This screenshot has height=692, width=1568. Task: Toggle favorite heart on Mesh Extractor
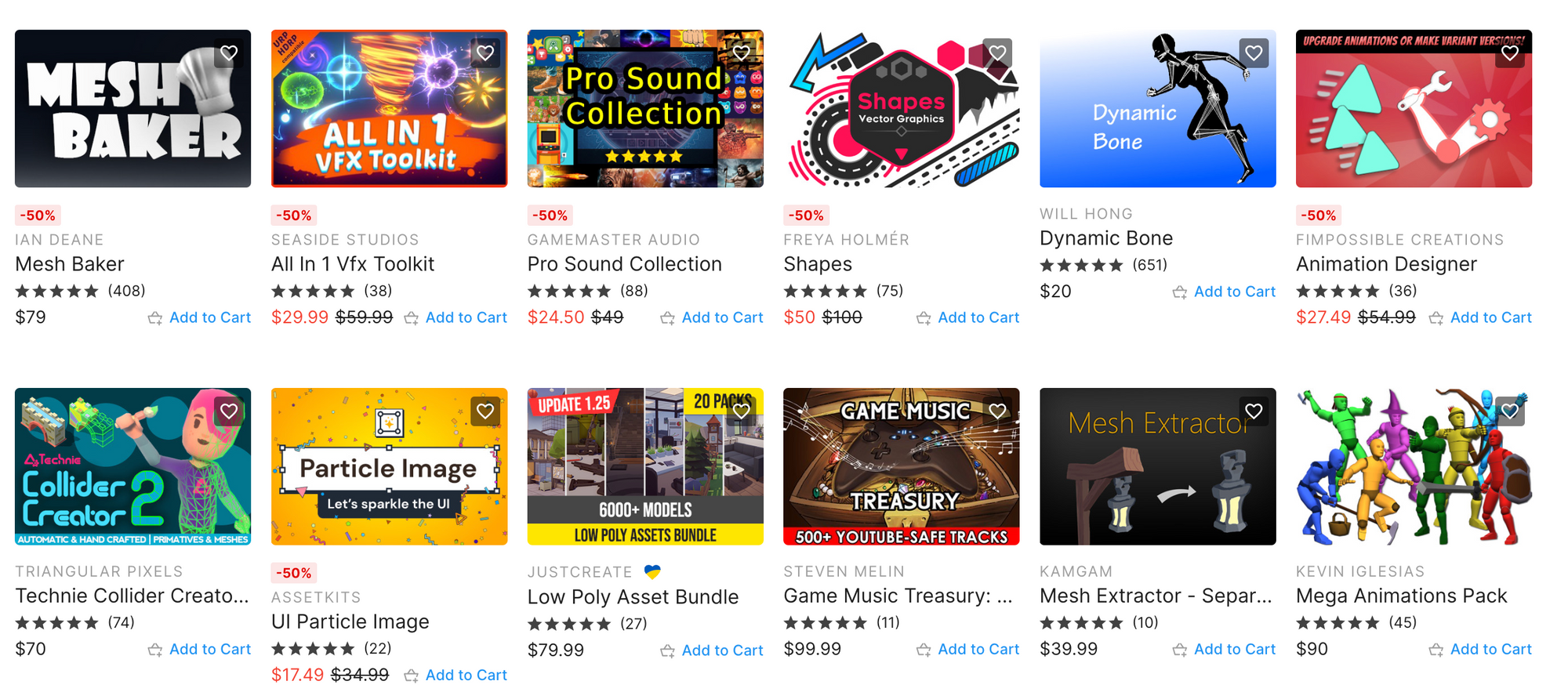click(1254, 411)
